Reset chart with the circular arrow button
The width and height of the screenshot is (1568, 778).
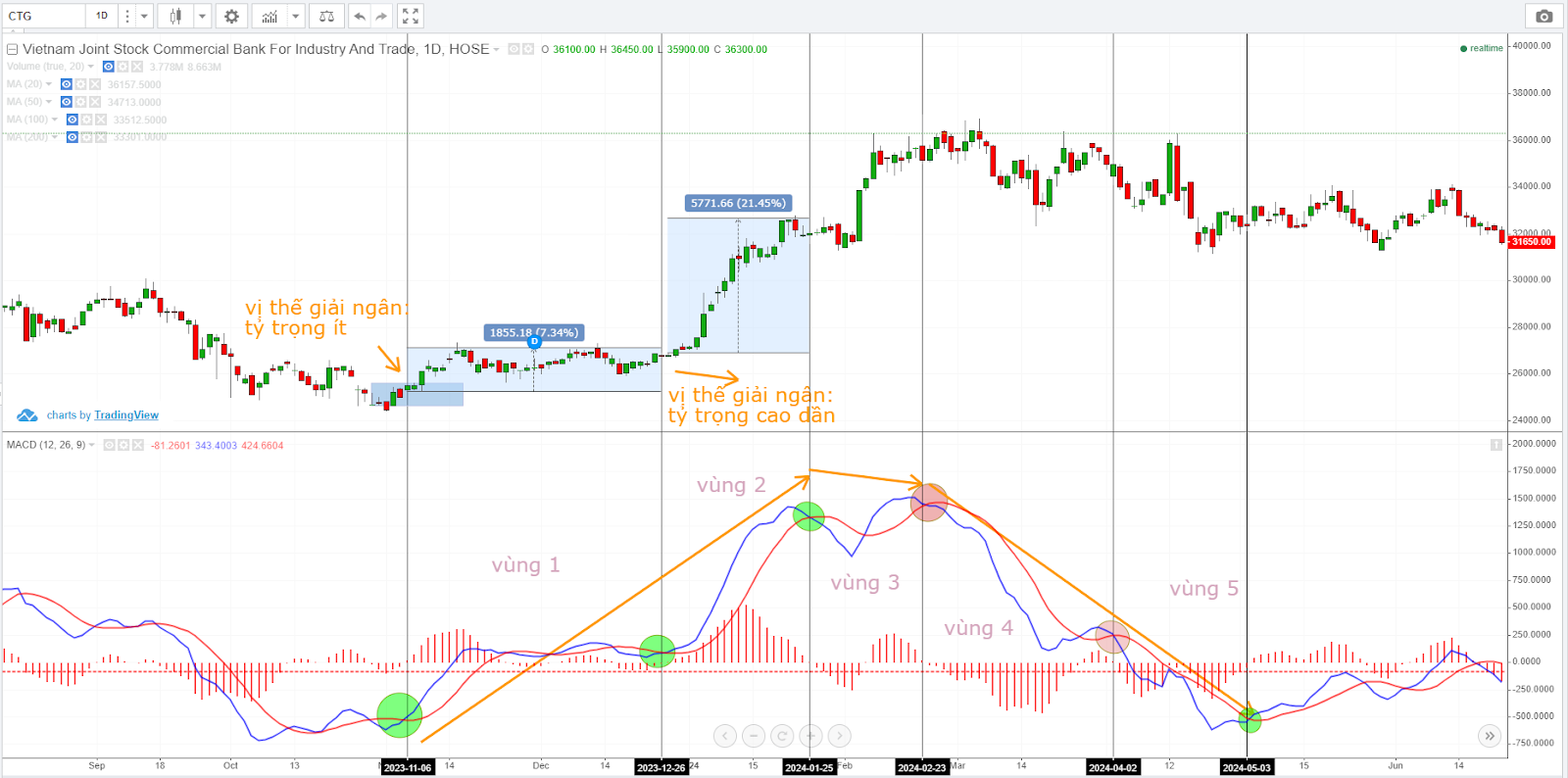[x=782, y=736]
